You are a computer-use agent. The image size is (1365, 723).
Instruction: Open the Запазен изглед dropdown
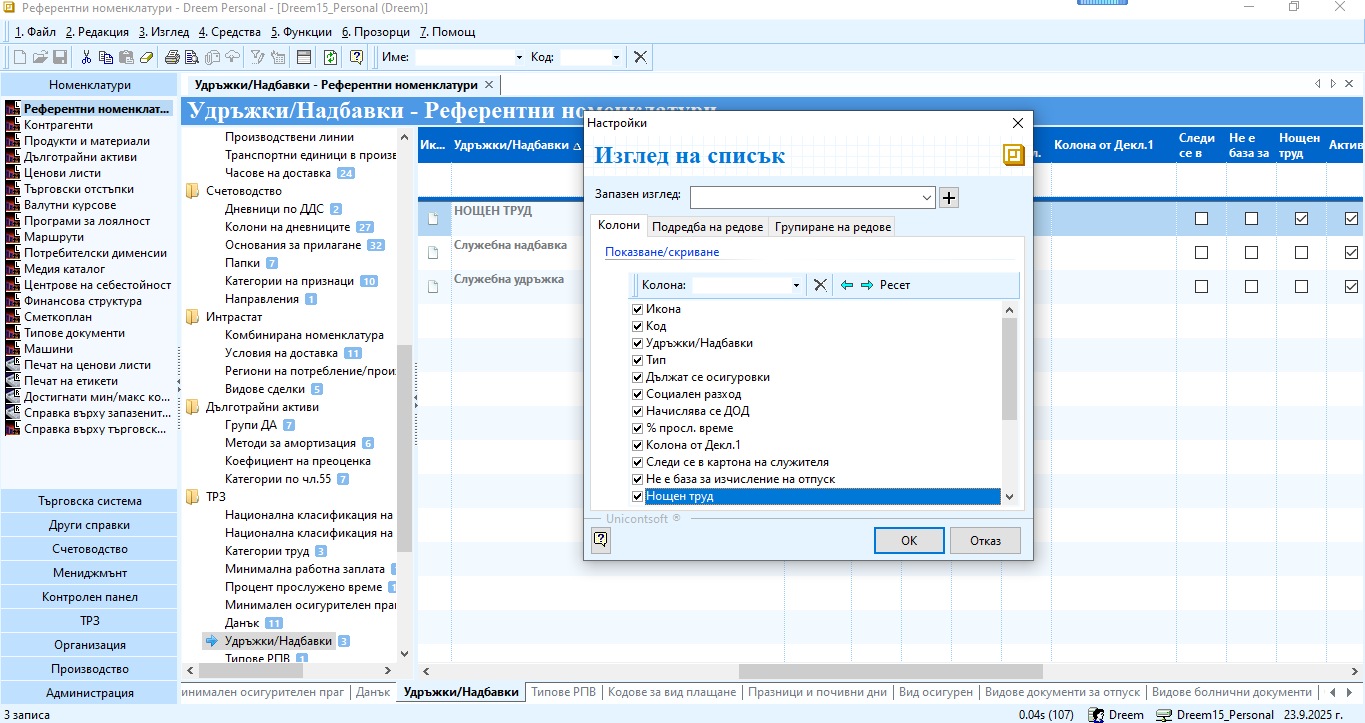click(926, 197)
